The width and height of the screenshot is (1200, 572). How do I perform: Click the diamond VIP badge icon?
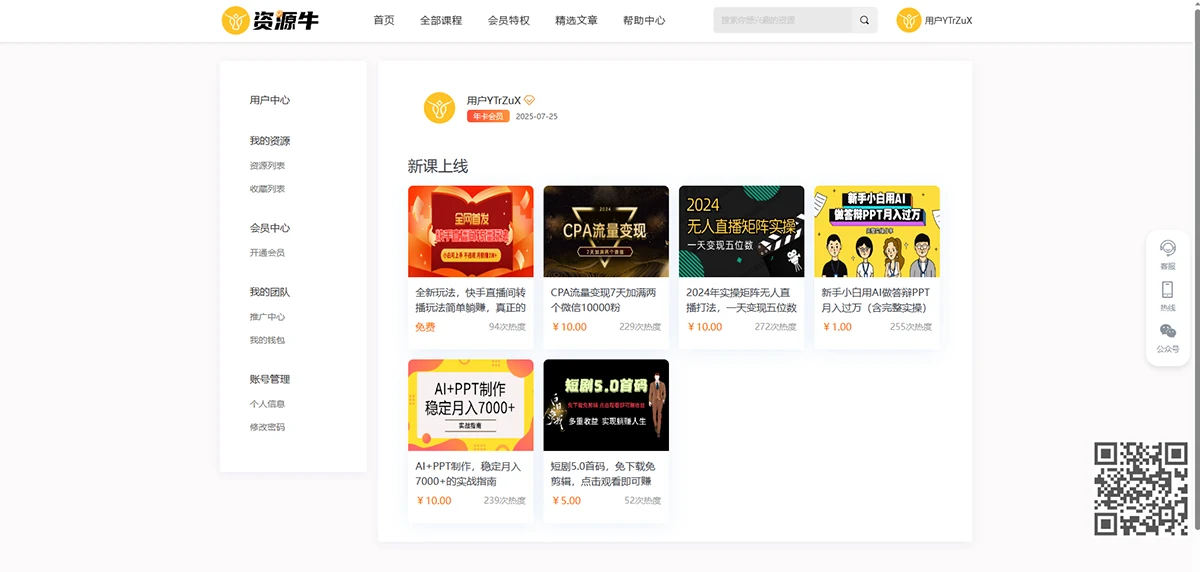tap(530, 100)
